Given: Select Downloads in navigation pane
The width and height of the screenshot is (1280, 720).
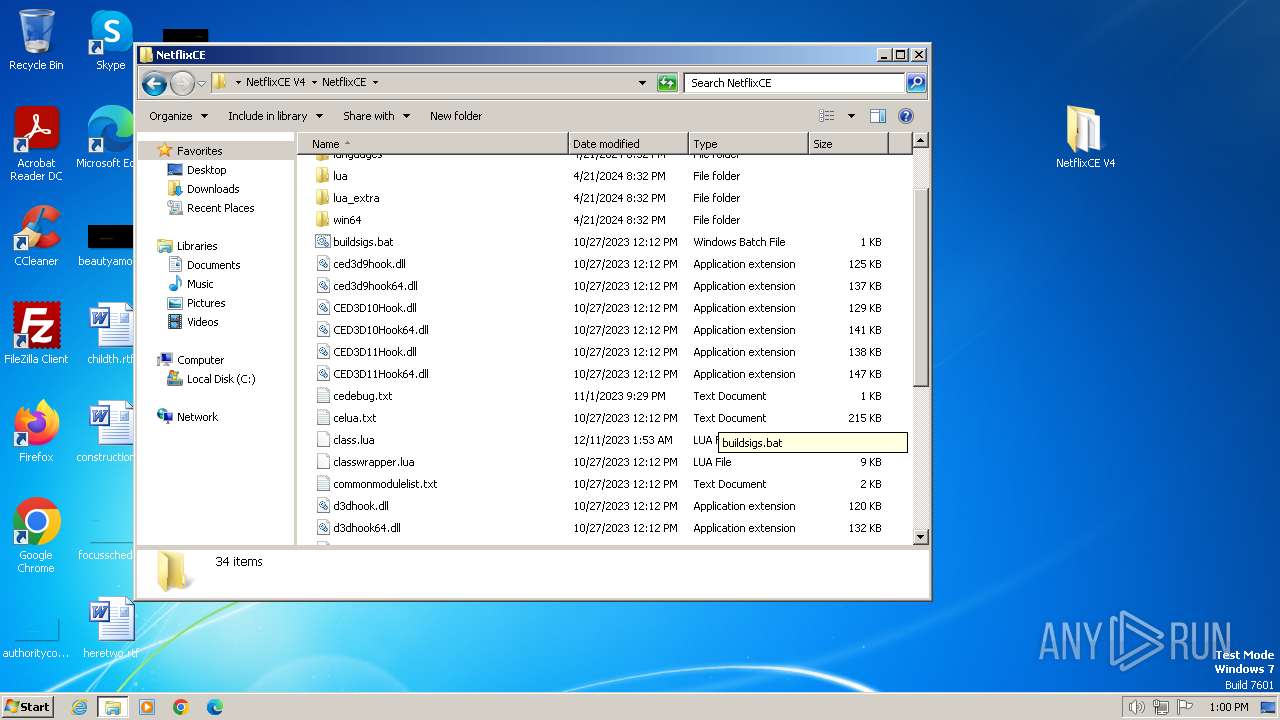Looking at the screenshot, I should click(212, 189).
